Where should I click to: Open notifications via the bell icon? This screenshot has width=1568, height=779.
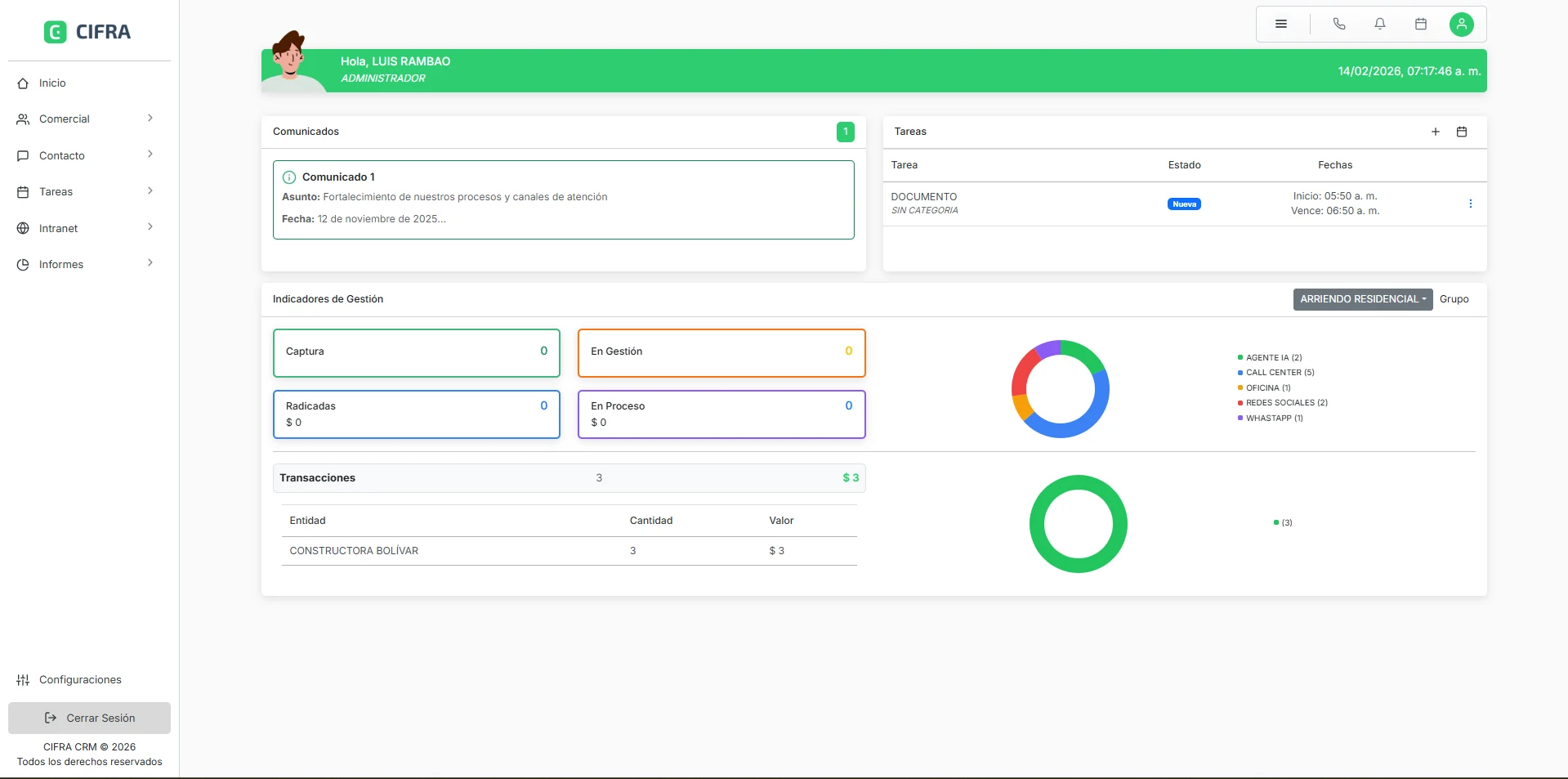click(x=1380, y=24)
